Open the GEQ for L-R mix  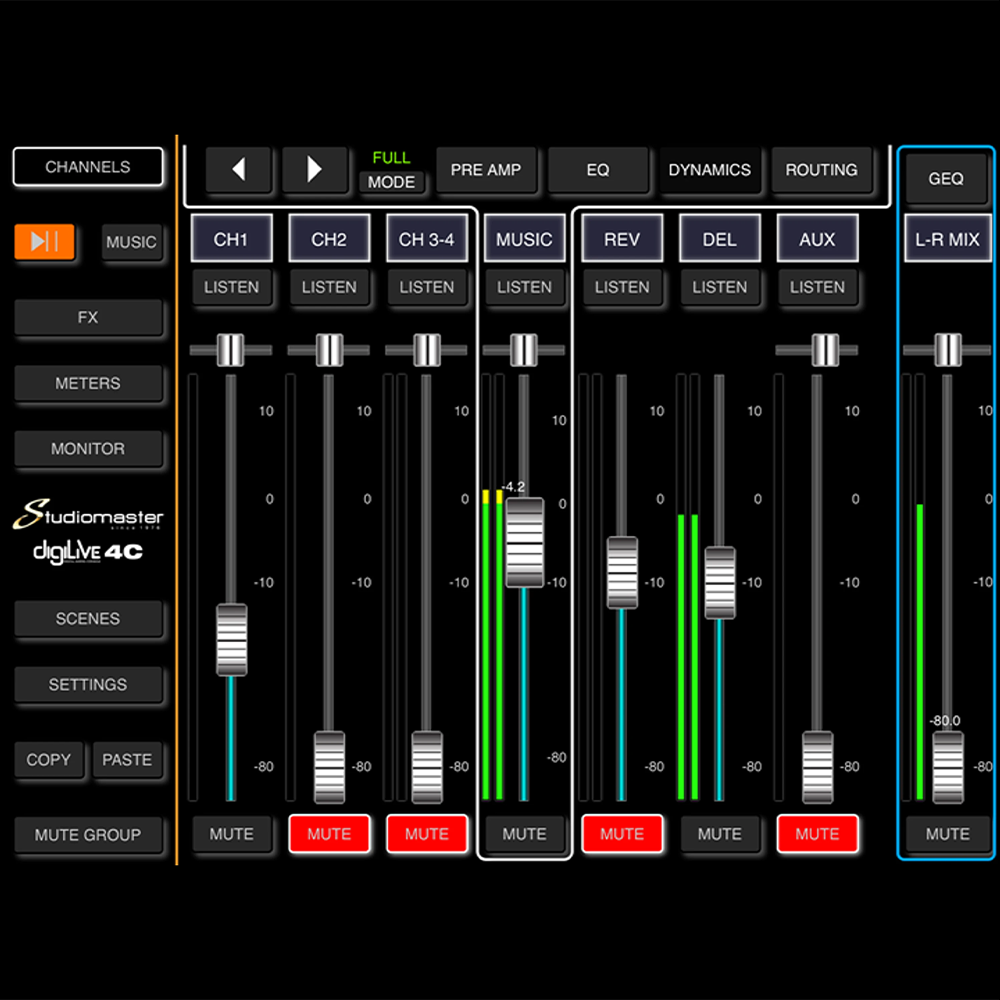[x=946, y=179]
